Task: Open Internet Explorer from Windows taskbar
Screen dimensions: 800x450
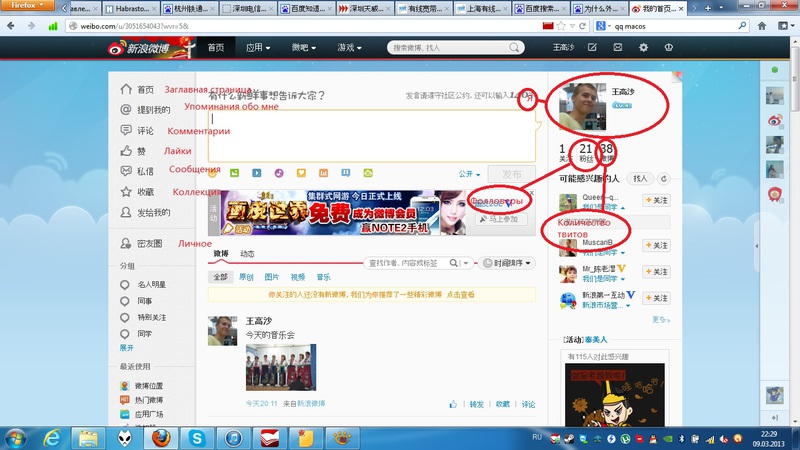Action: point(52,438)
